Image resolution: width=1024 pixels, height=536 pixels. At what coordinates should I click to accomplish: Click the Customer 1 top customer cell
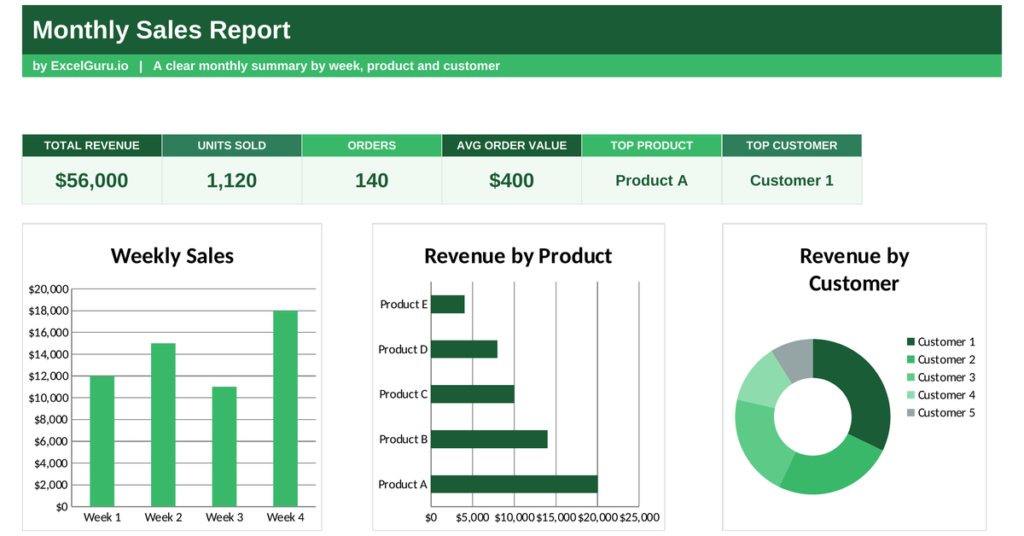pyautogui.click(x=792, y=181)
